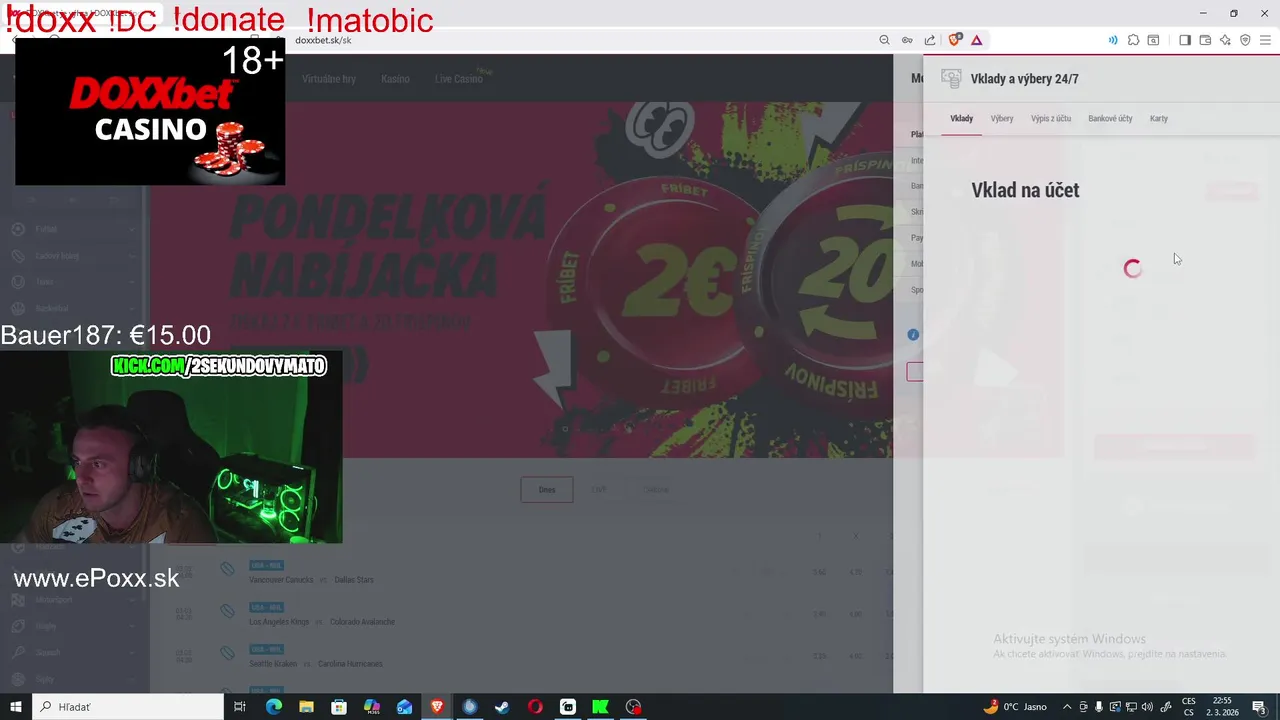
Task: Click the Vklad na účet heading
Action: point(1025,190)
